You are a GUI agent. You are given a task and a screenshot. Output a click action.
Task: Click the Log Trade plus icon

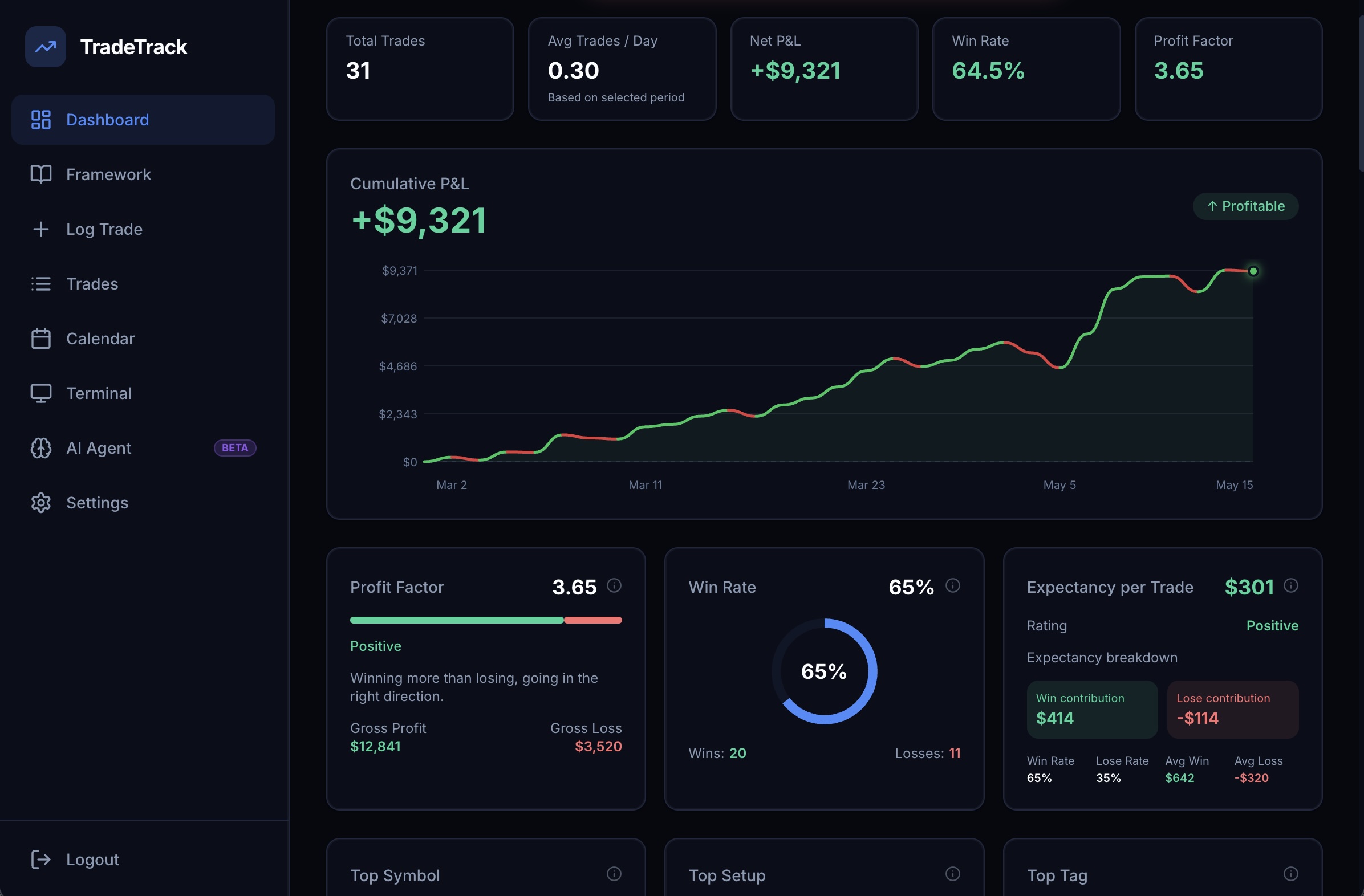pos(40,229)
